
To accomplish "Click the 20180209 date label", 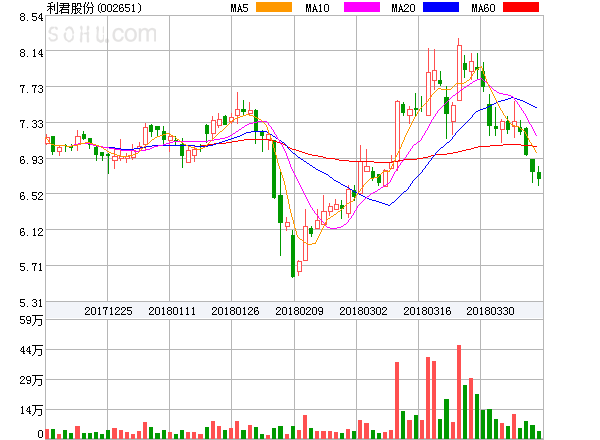I will pos(299,311).
